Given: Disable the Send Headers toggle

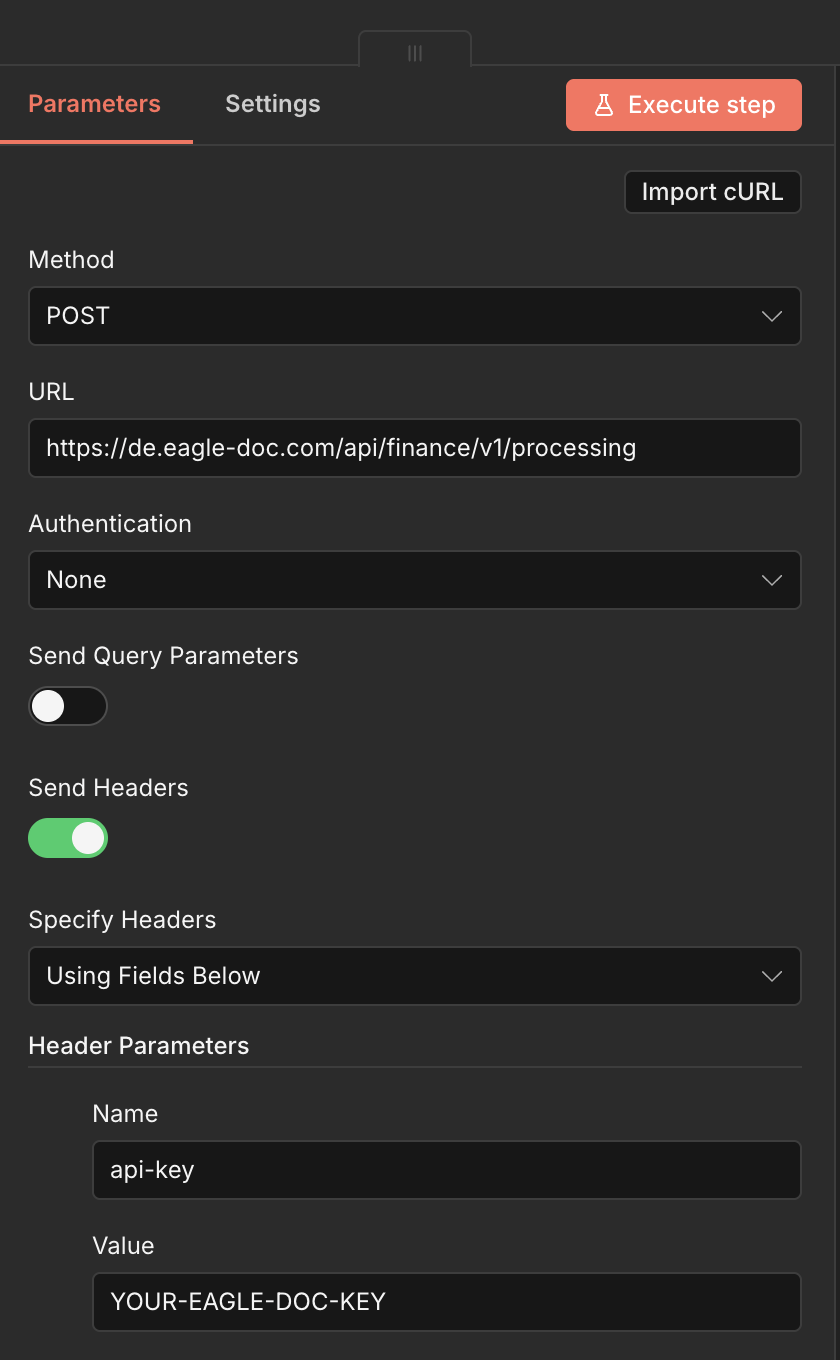Looking at the screenshot, I should pyautogui.click(x=68, y=838).
